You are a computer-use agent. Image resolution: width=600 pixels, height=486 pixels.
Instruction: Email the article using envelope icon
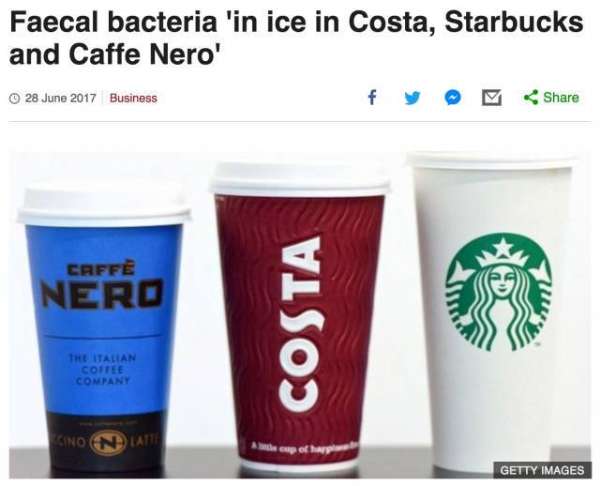tap(492, 98)
